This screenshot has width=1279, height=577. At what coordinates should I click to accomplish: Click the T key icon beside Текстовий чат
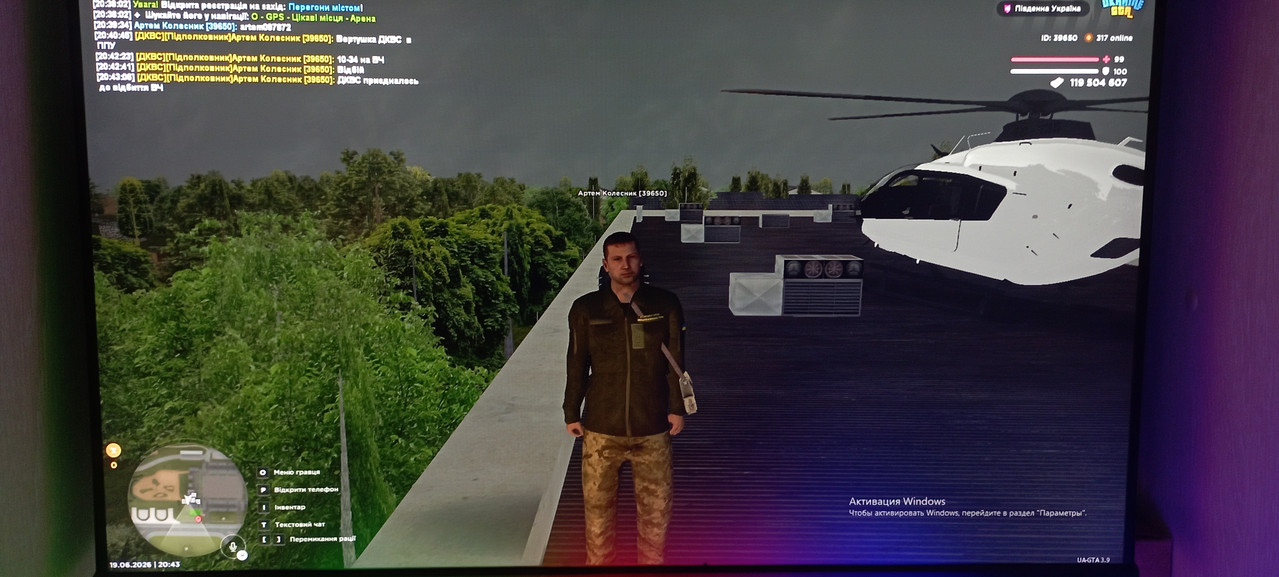coord(264,524)
